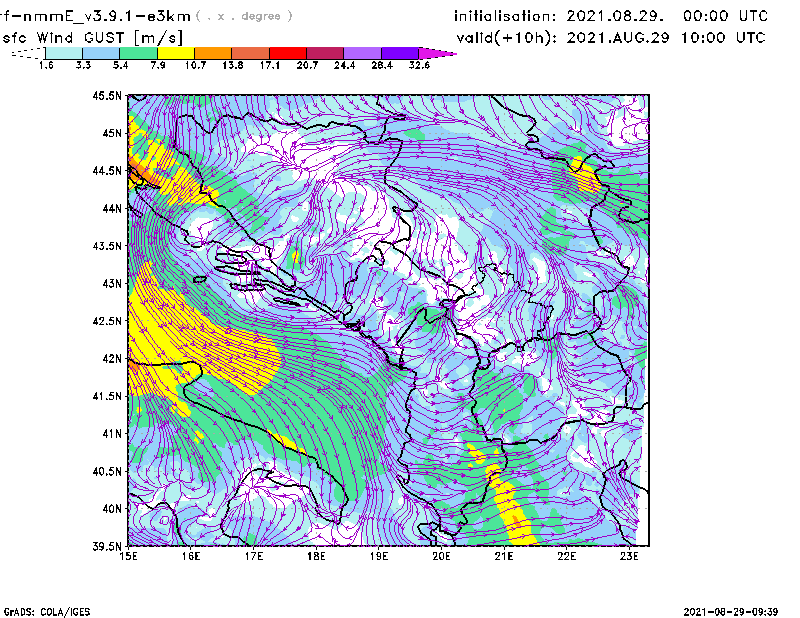This screenshot has height=618, width=800.
Task: Click the 'GrADS: COLA/IGES' credit text
Action: coord(47,612)
